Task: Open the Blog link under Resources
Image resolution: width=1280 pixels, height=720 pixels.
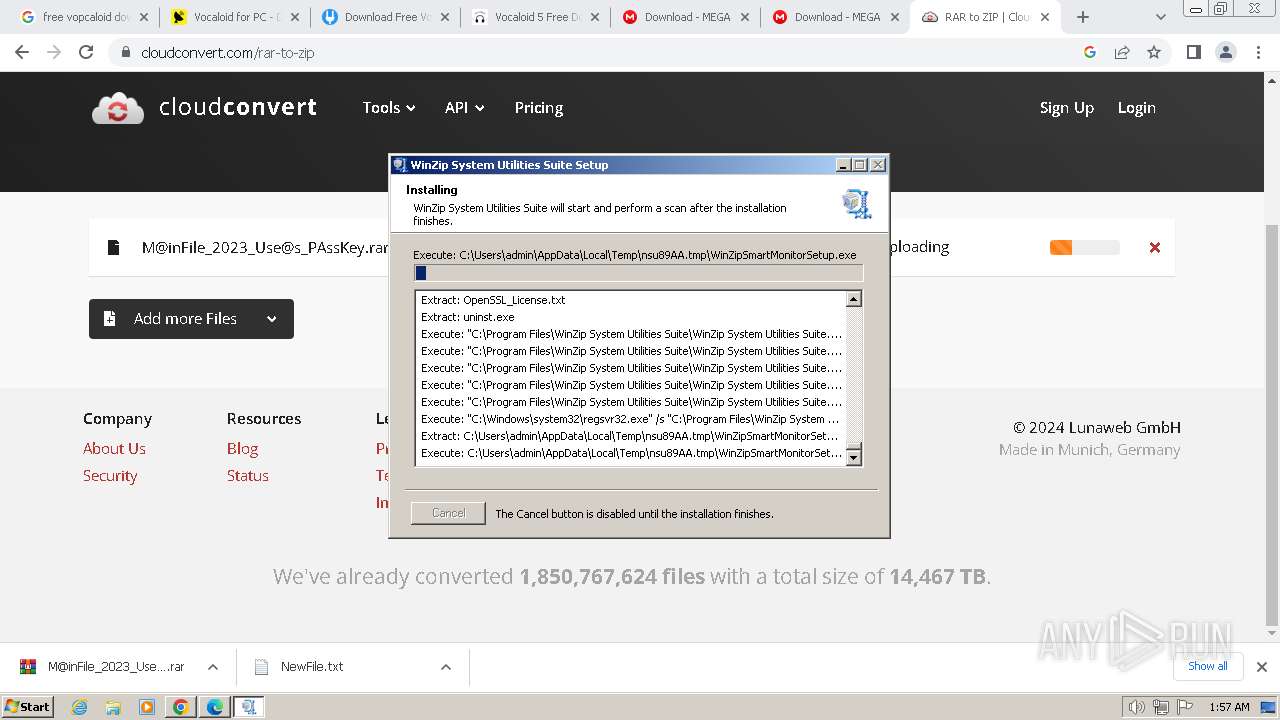Action: [x=242, y=449]
